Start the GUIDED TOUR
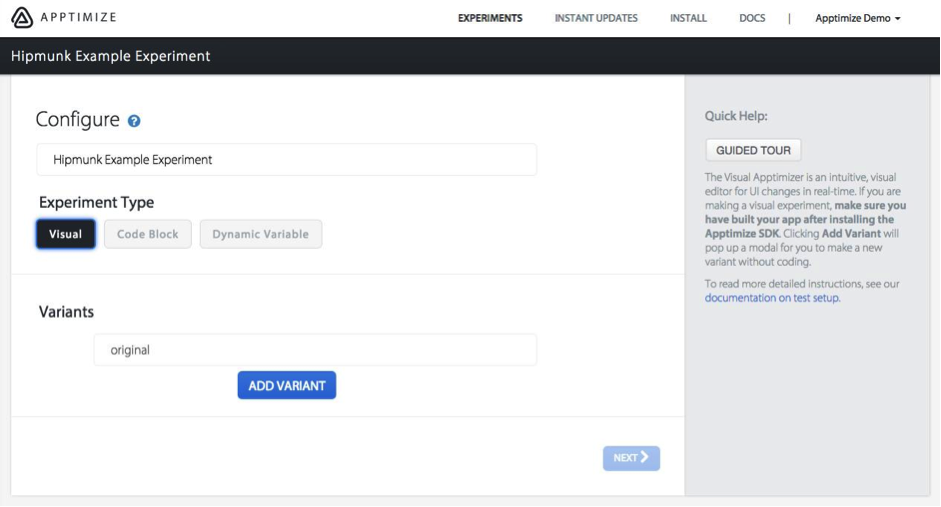The height and width of the screenshot is (507, 941). (753, 150)
